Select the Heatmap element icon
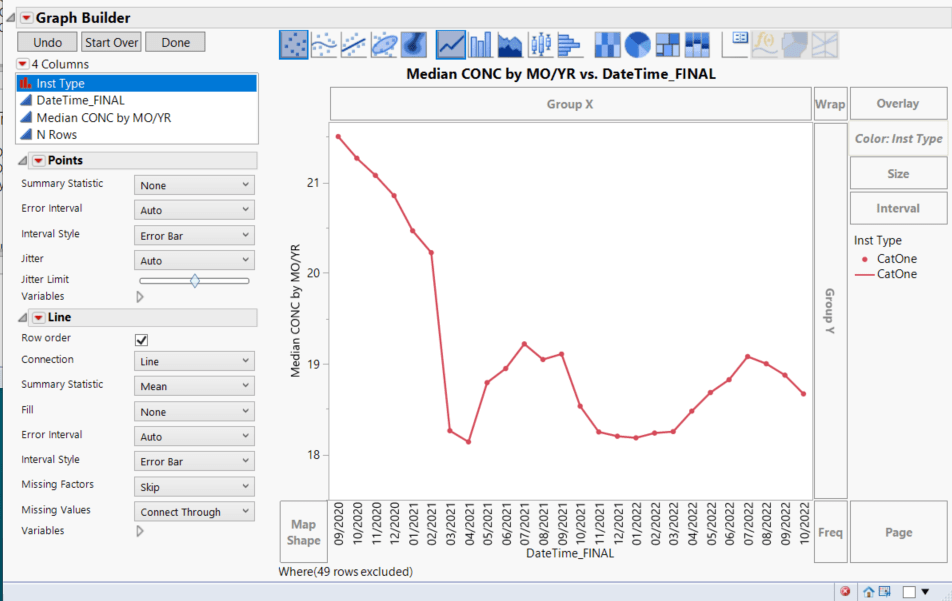The height and width of the screenshot is (601, 952). tap(607, 45)
